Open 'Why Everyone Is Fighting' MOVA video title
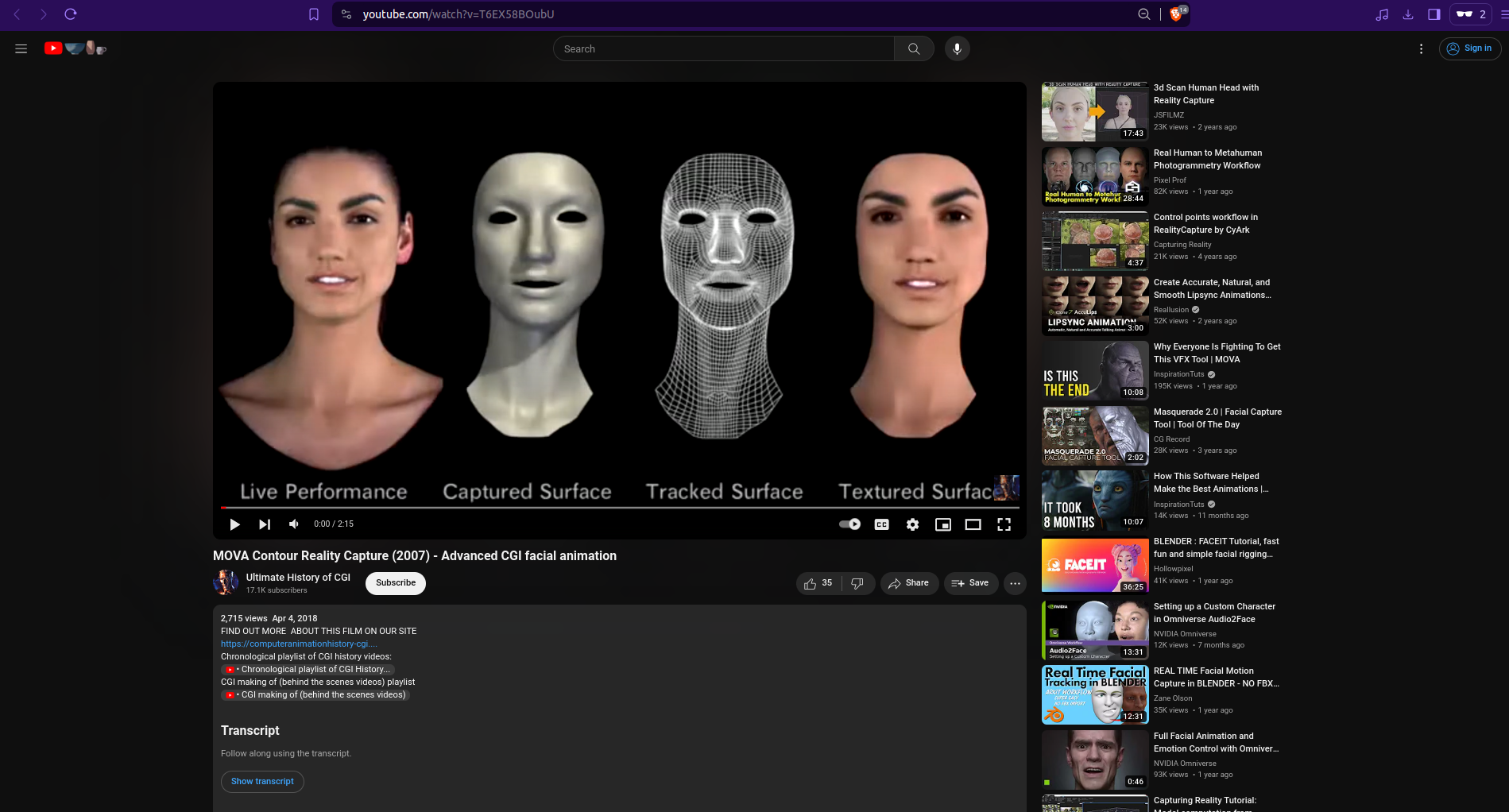The image size is (1509, 812). click(1217, 353)
